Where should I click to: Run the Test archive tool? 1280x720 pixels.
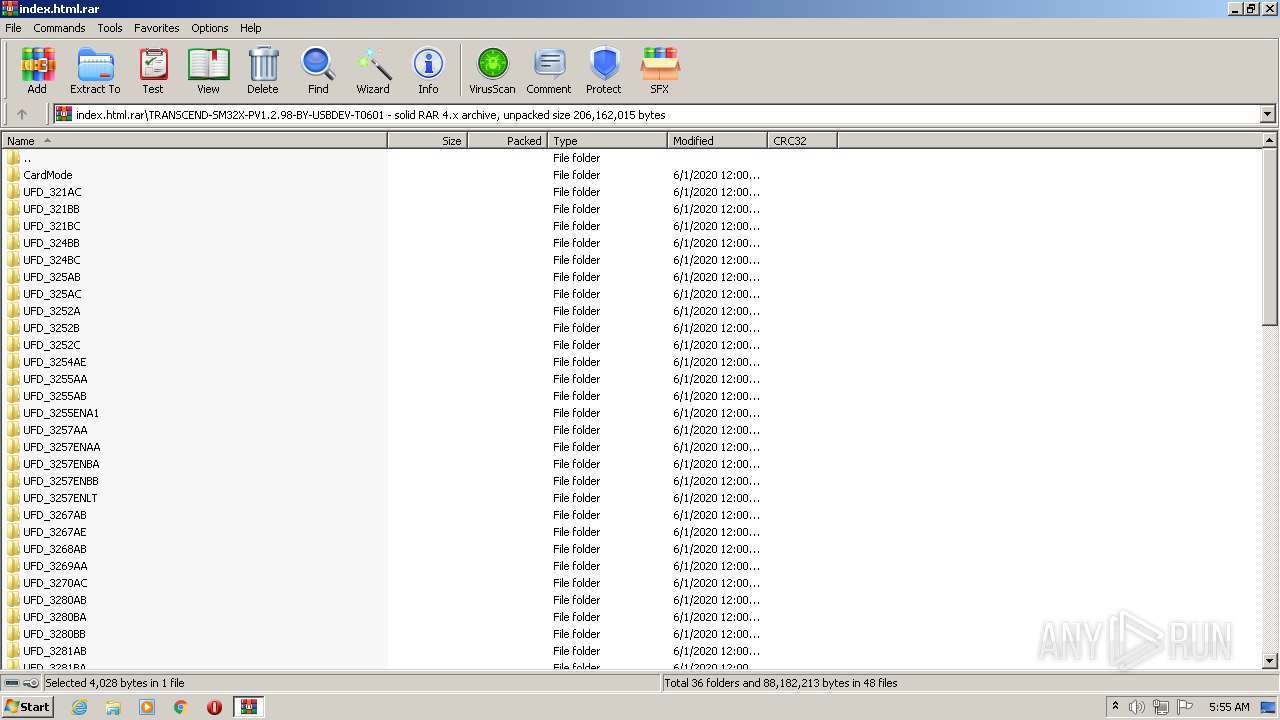pyautogui.click(x=153, y=71)
